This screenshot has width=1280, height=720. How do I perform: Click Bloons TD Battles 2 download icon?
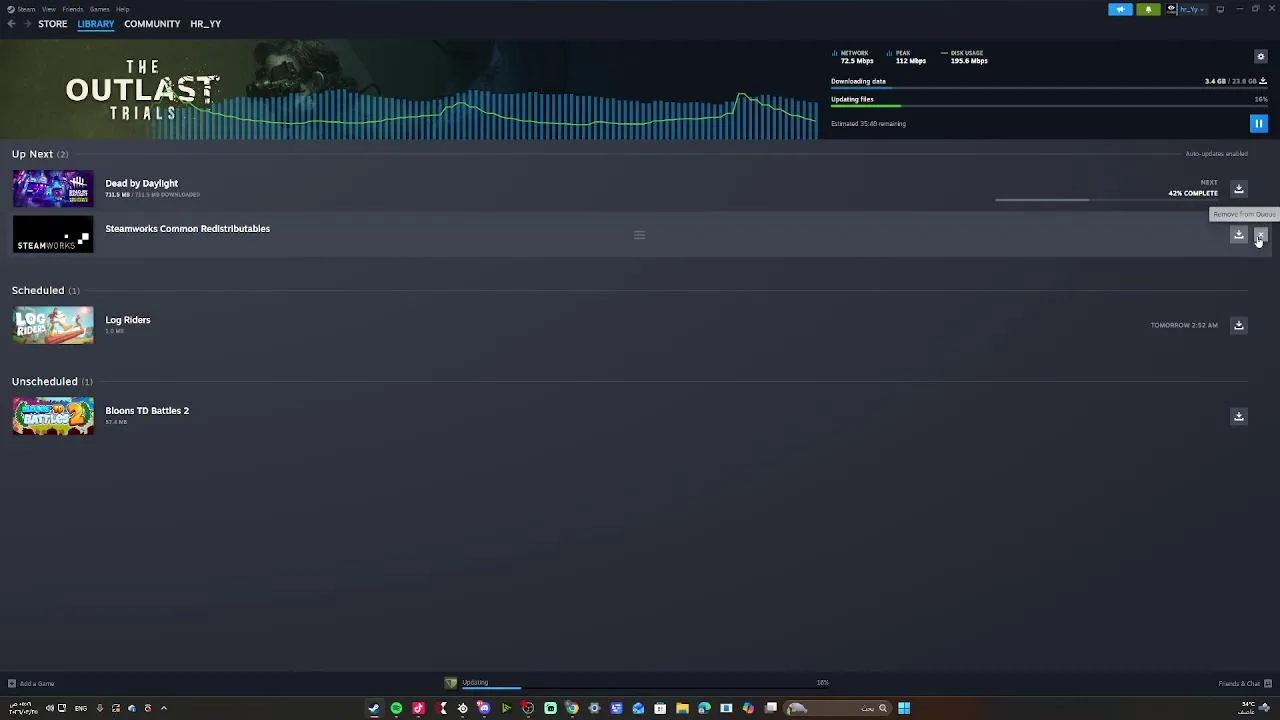(1239, 416)
